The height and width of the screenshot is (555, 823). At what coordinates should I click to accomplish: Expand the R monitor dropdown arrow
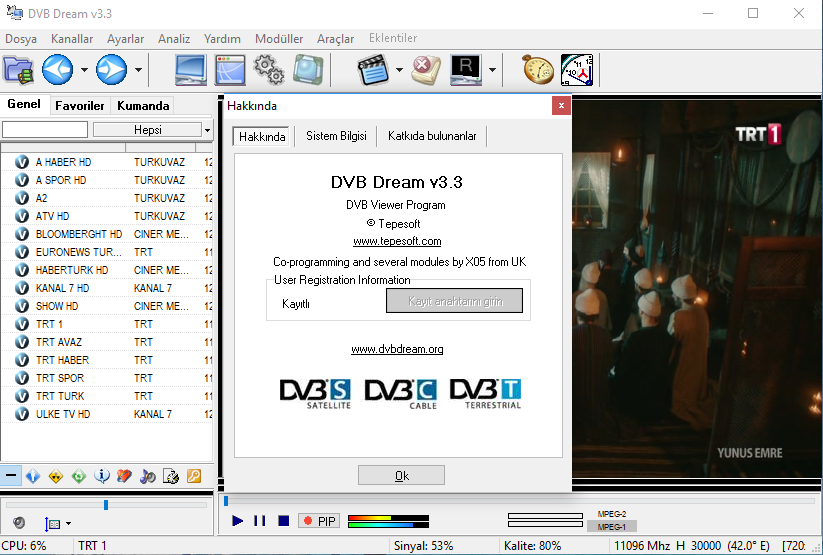point(492,70)
